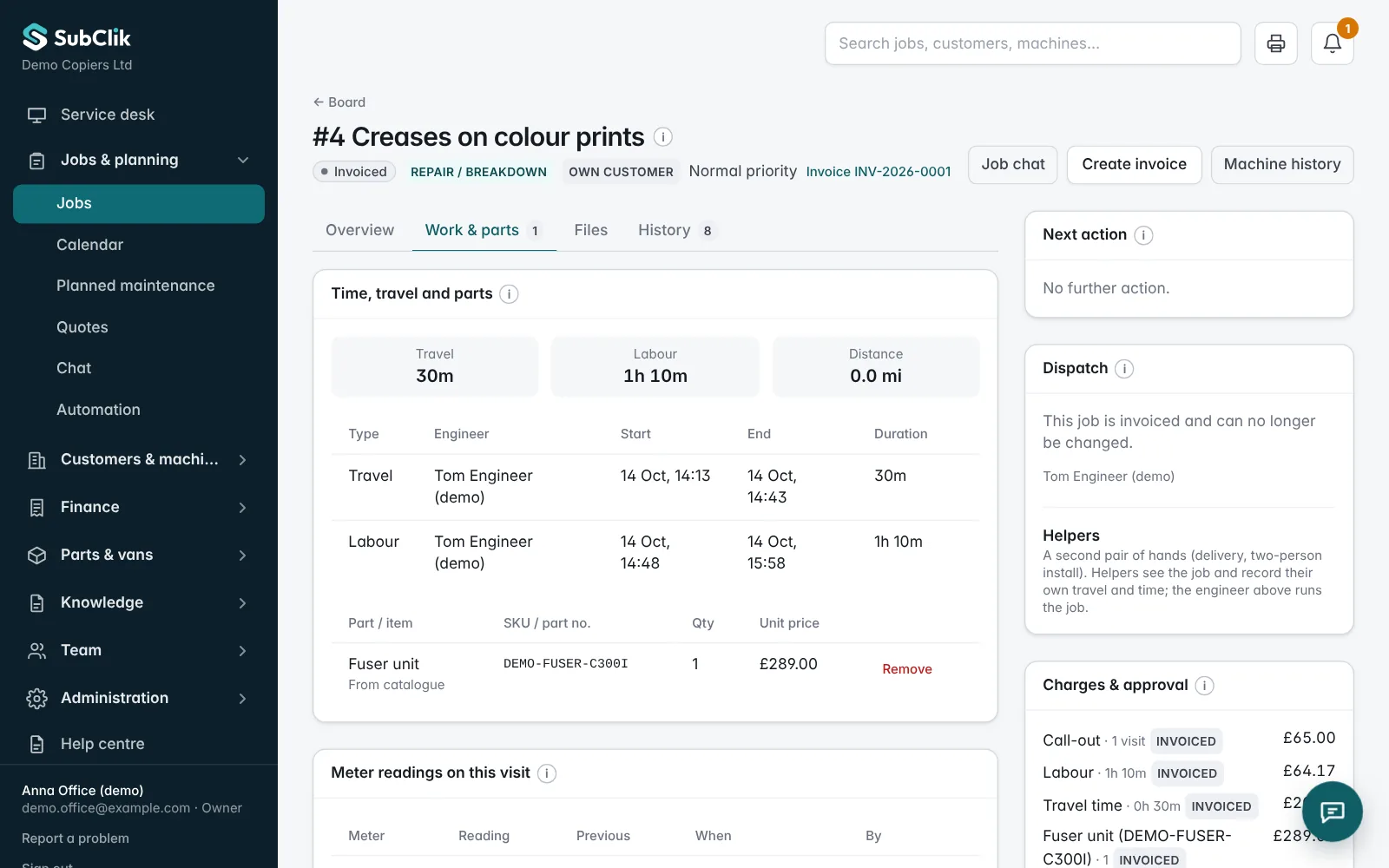Expand the Administration chevron

(x=243, y=699)
